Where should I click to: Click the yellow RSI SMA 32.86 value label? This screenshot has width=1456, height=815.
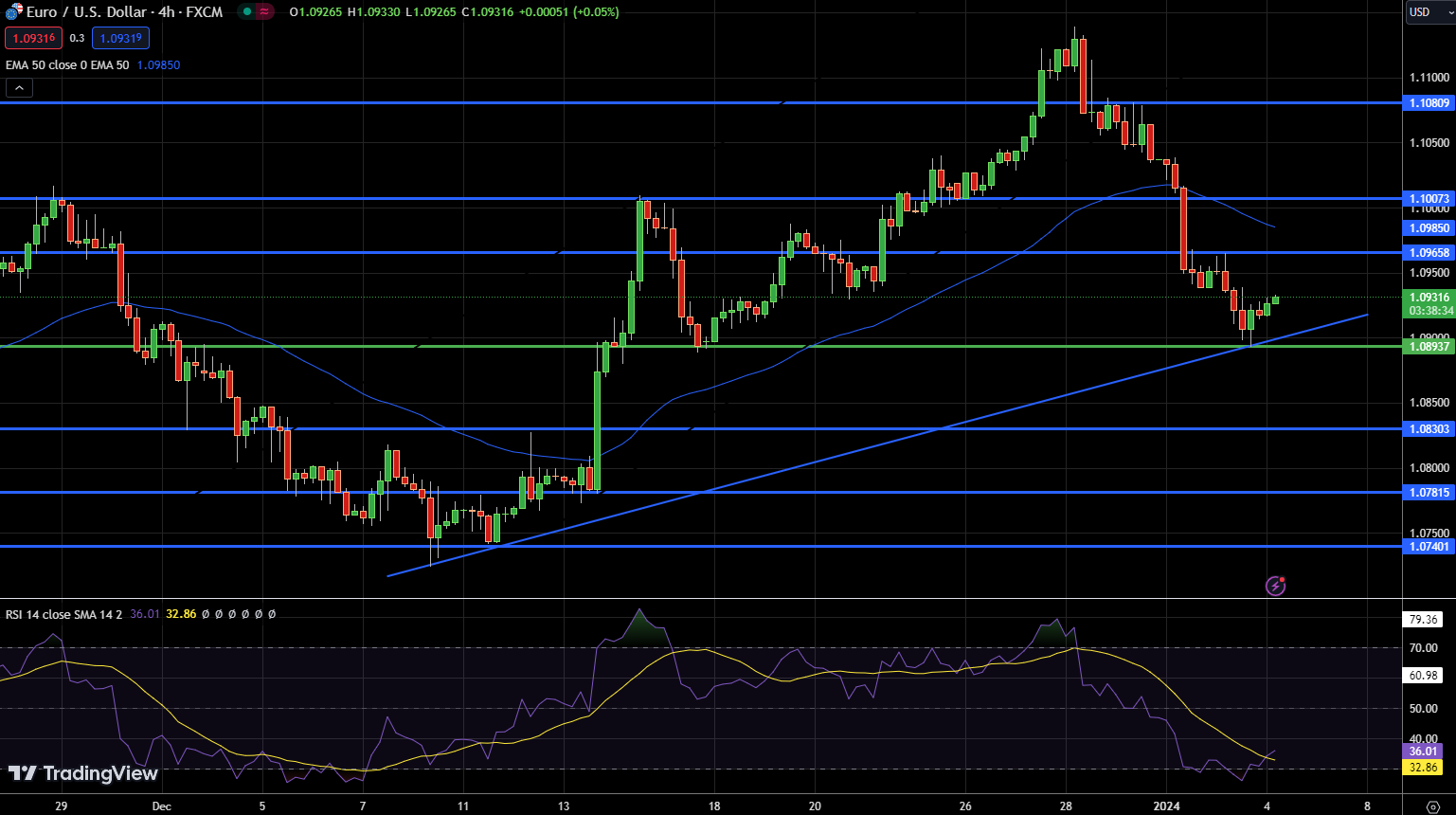click(1423, 768)
